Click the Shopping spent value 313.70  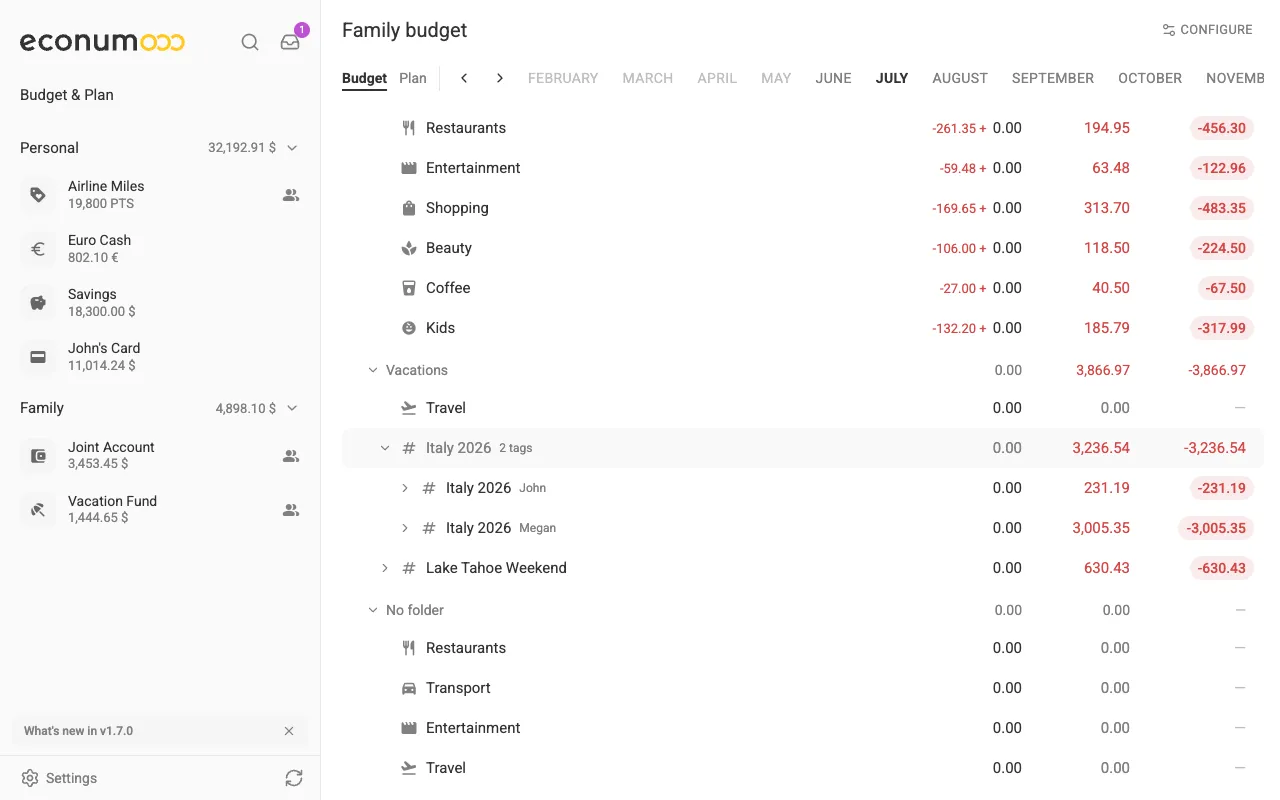[1107, 208]
